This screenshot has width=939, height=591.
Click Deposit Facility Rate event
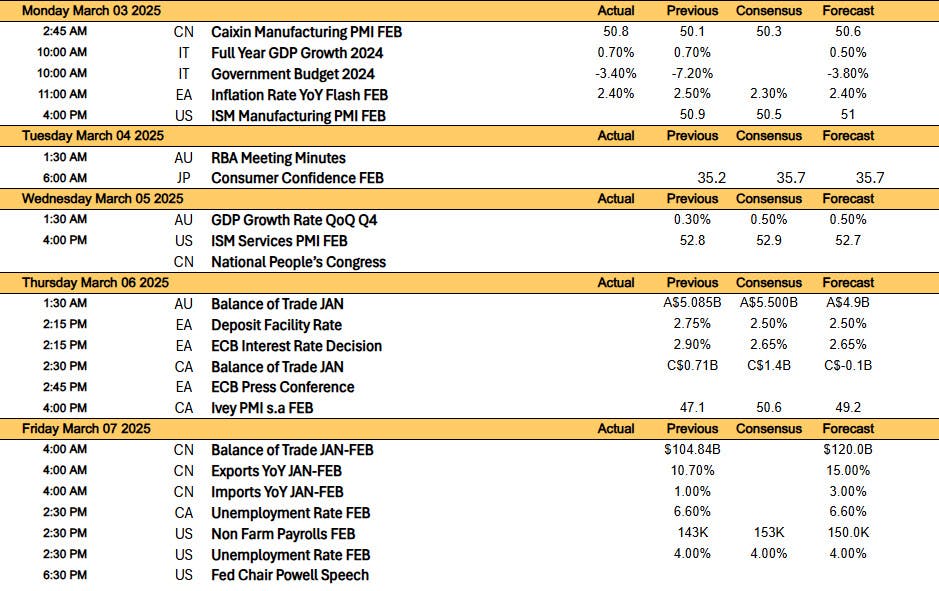point(276,325)
